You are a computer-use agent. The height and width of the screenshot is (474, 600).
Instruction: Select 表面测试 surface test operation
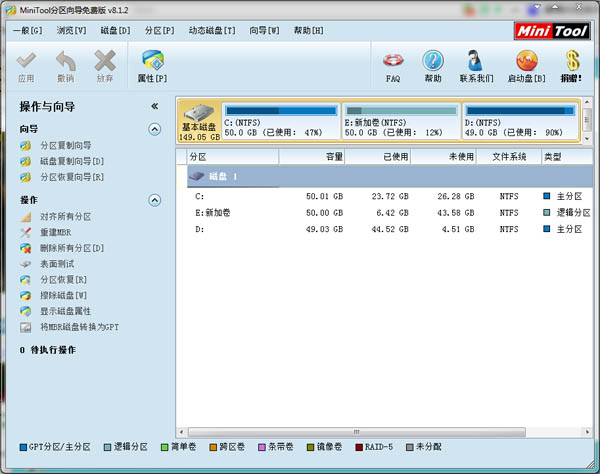(x=57, y=264)
